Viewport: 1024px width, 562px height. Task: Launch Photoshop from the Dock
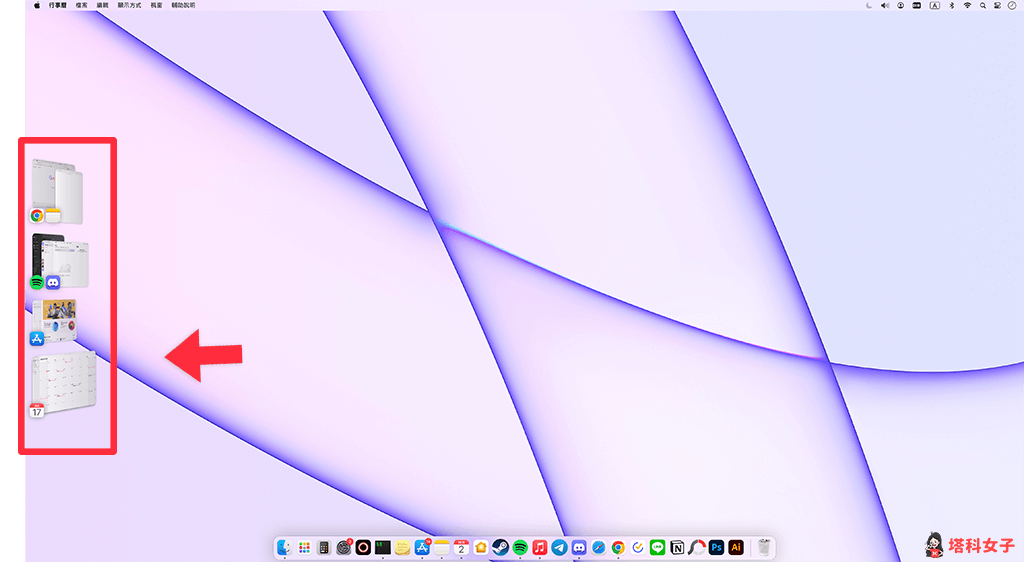pyautogui.click(x=716, y=547)
